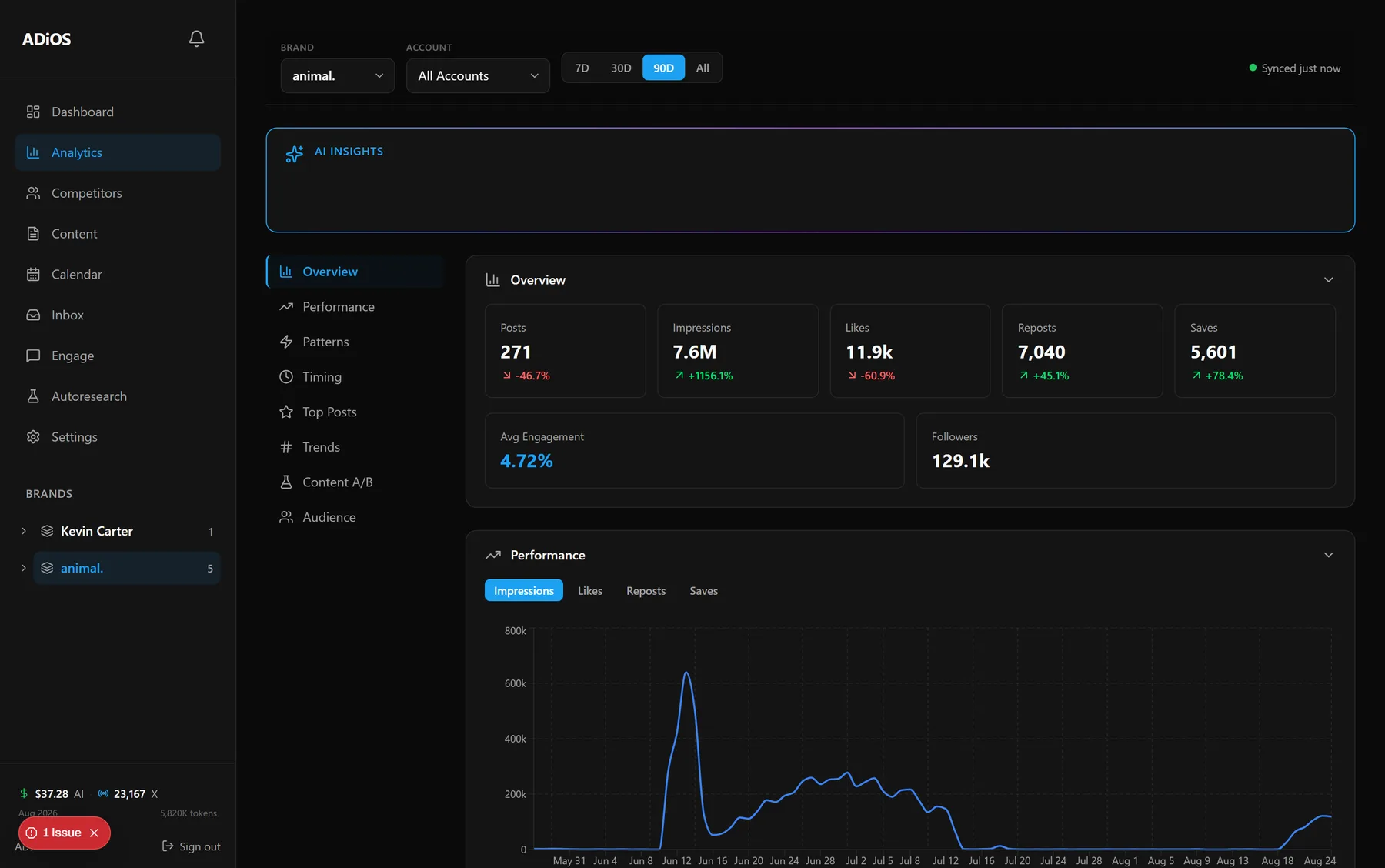The height and width of the screenshot is (868, 1385).
Task: Click the Top Posts star icon
Action: (286, 412)
